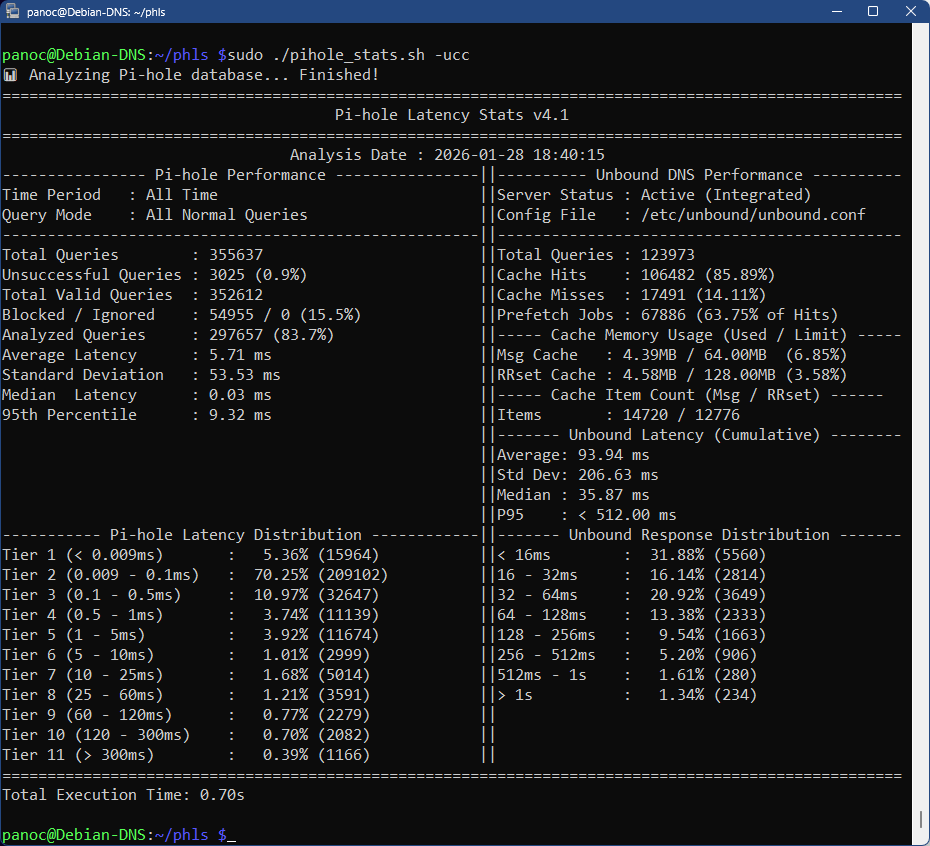Click the 'Tier 6 (5 - 10ms)' row
Image resolution: width=930 pixels, height=846 pixels.
click(x=186, y=655)
